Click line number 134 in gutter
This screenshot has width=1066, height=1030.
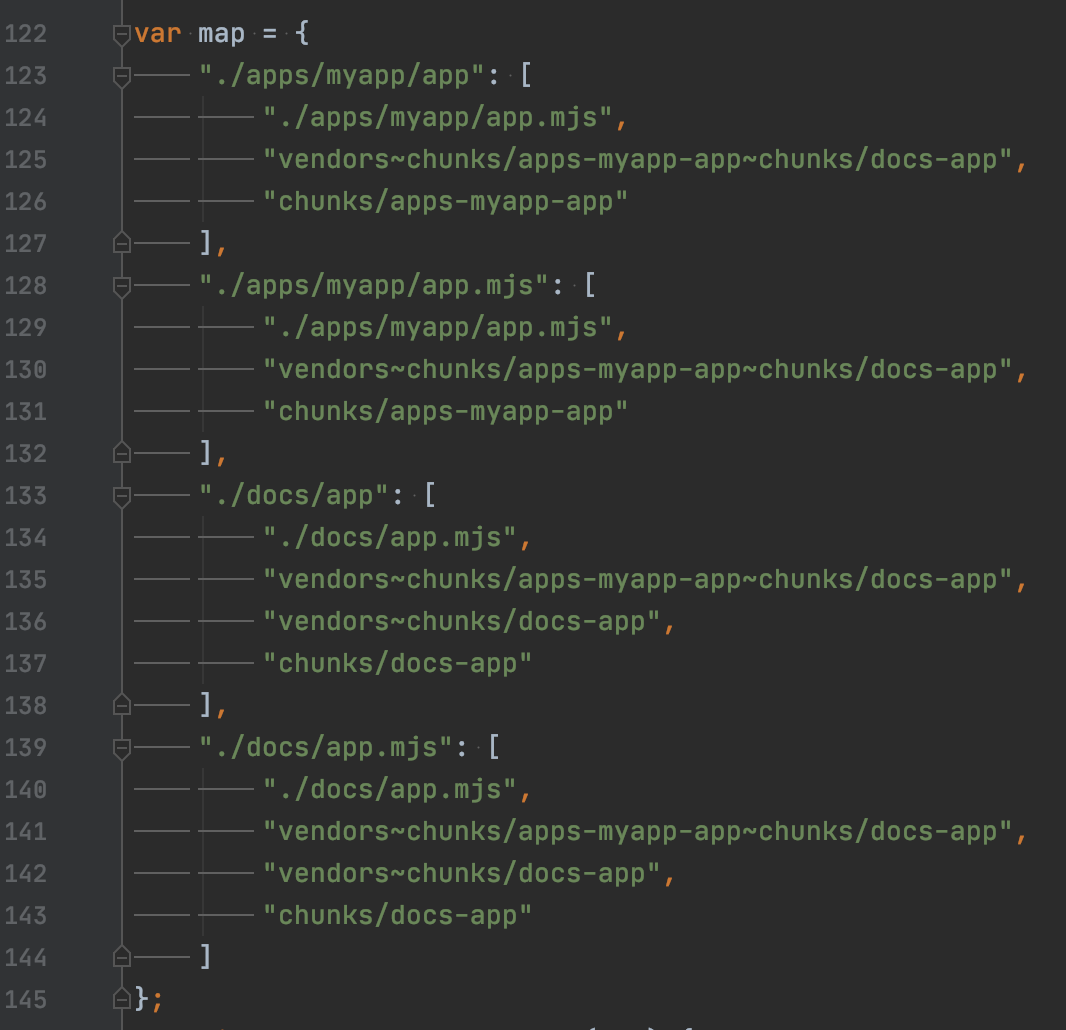(26, 538)
